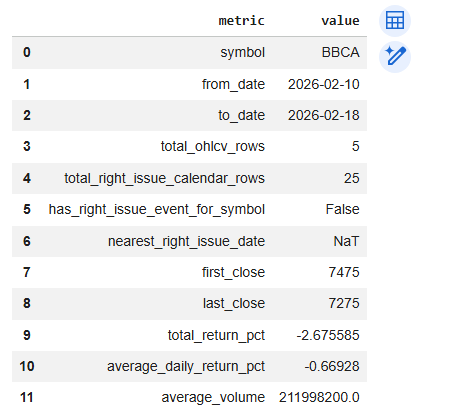Select the '211998200.0' value cell
The width and height of the screenshot is (463, 415).
point(319,398)
